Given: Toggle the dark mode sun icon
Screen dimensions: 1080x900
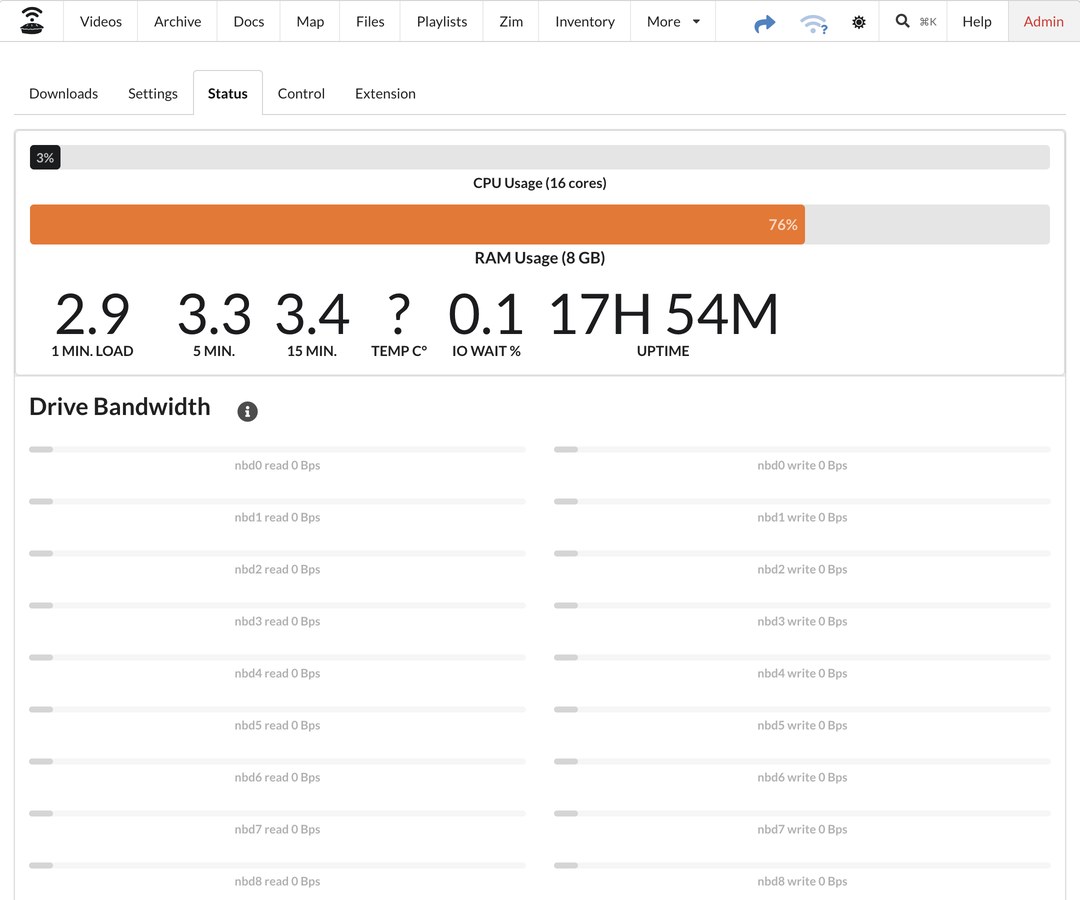Looking at the screenshot, I should tap(858, 22).
